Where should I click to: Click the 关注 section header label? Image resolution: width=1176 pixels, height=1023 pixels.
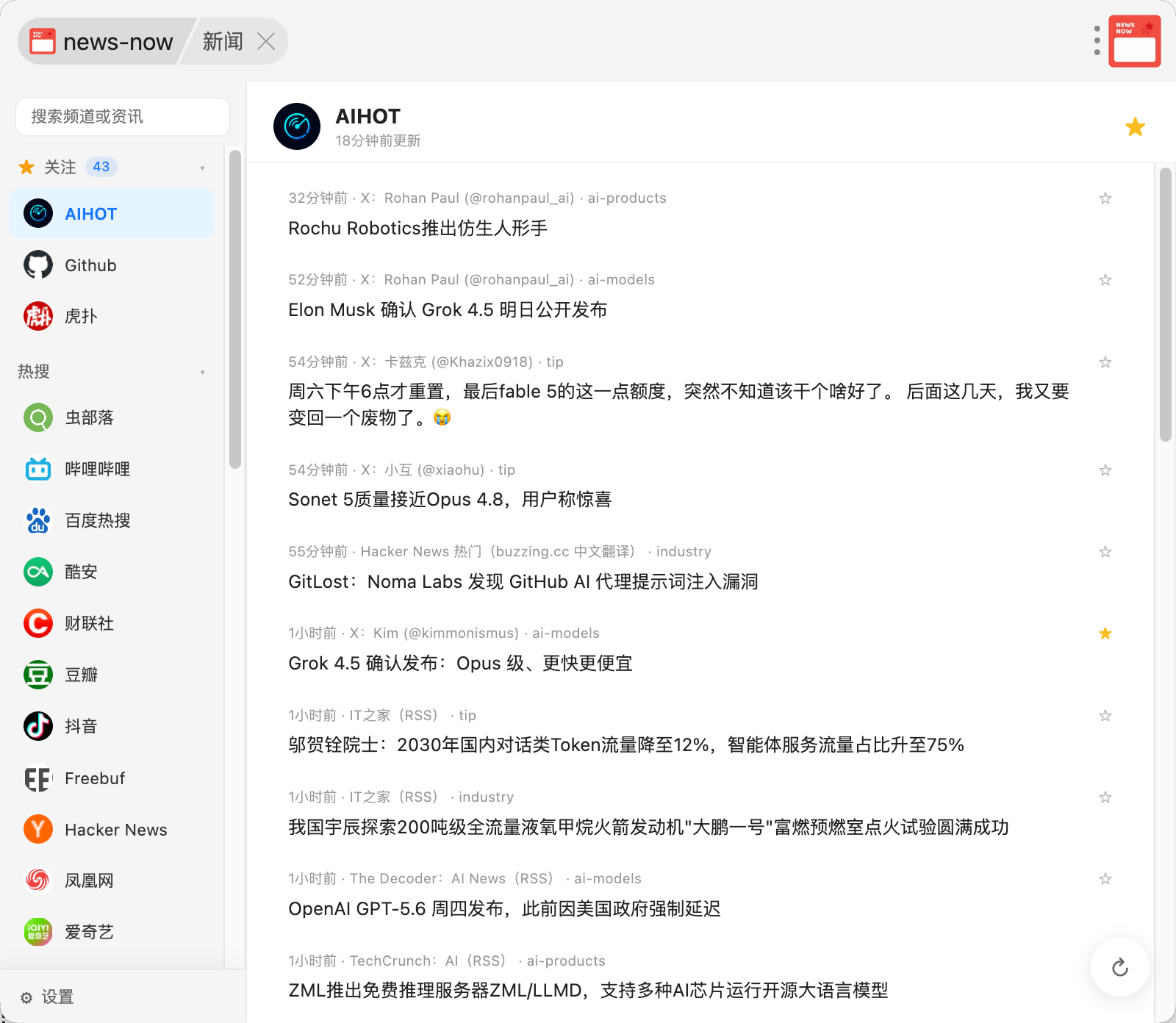[x=60, y=168]
